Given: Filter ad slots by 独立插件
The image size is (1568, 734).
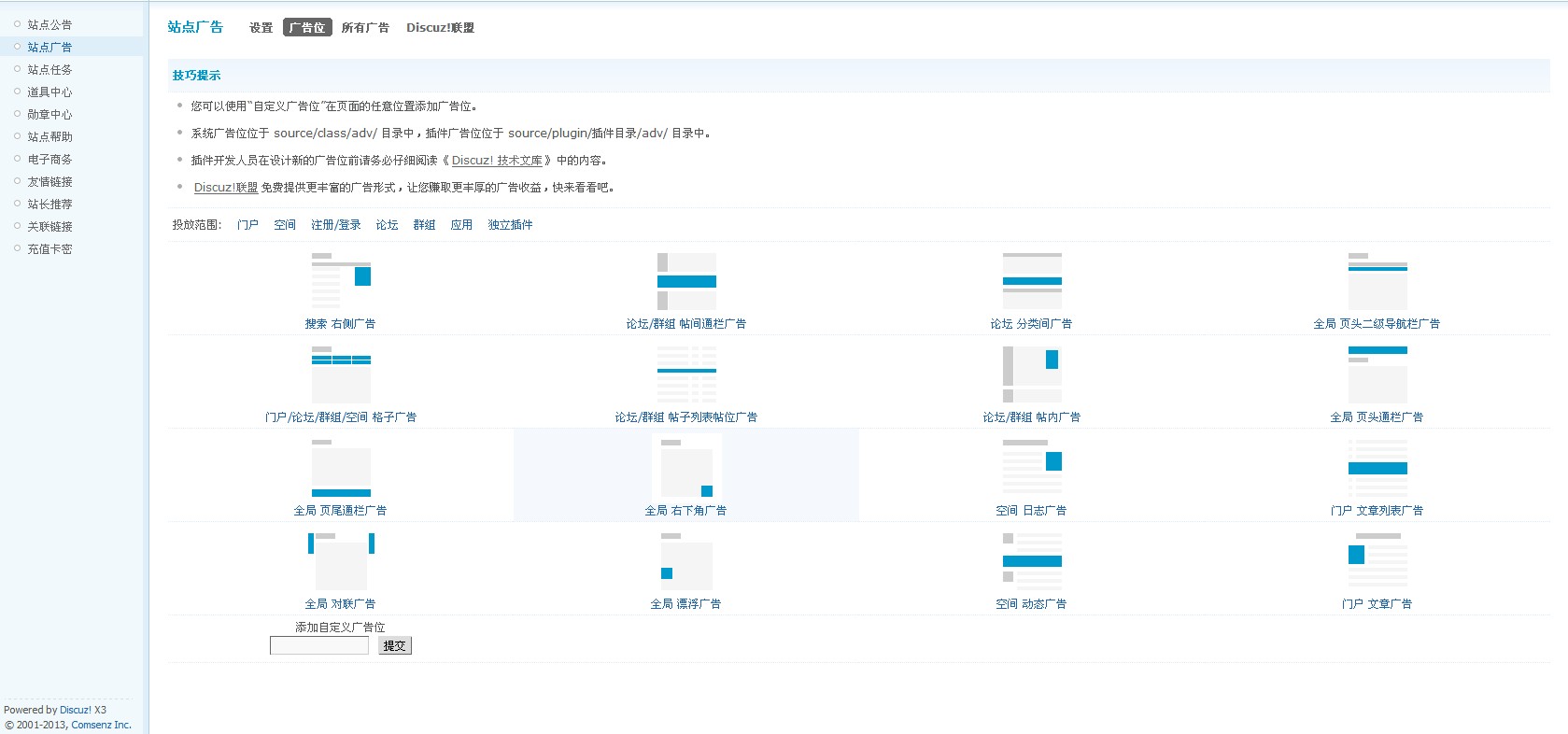Looking at the screenshot, I should pos(511,225).
